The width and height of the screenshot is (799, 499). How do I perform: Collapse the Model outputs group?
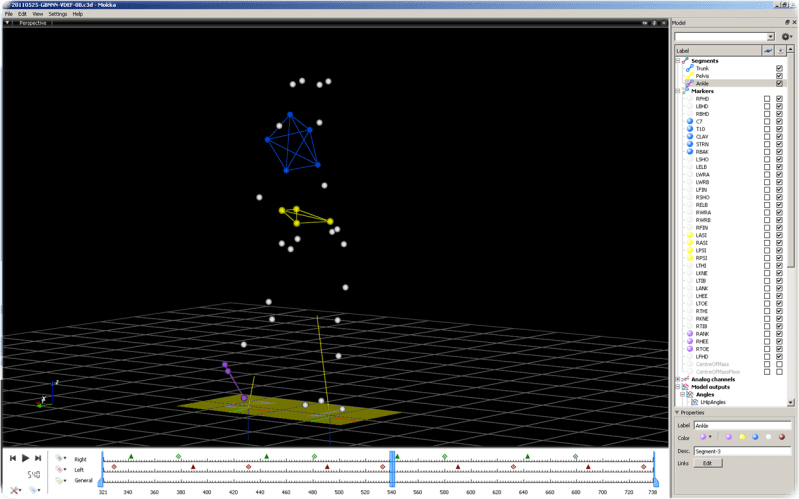coord(678,387)
